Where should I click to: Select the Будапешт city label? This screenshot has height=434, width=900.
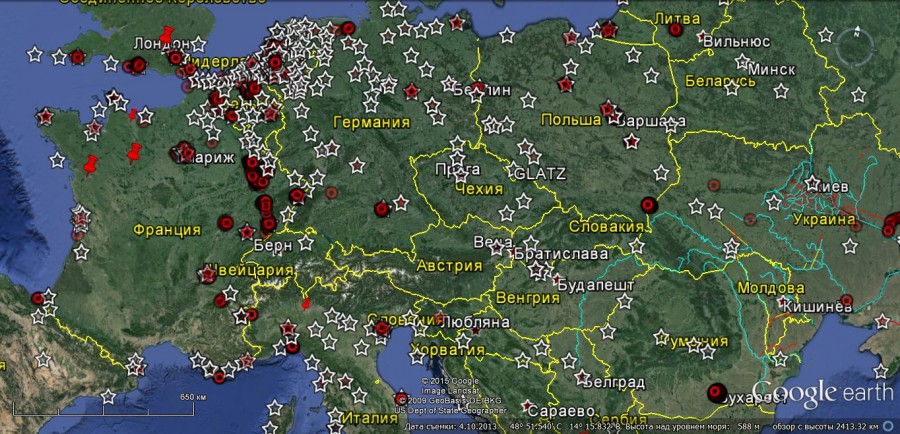click(596, 285)
